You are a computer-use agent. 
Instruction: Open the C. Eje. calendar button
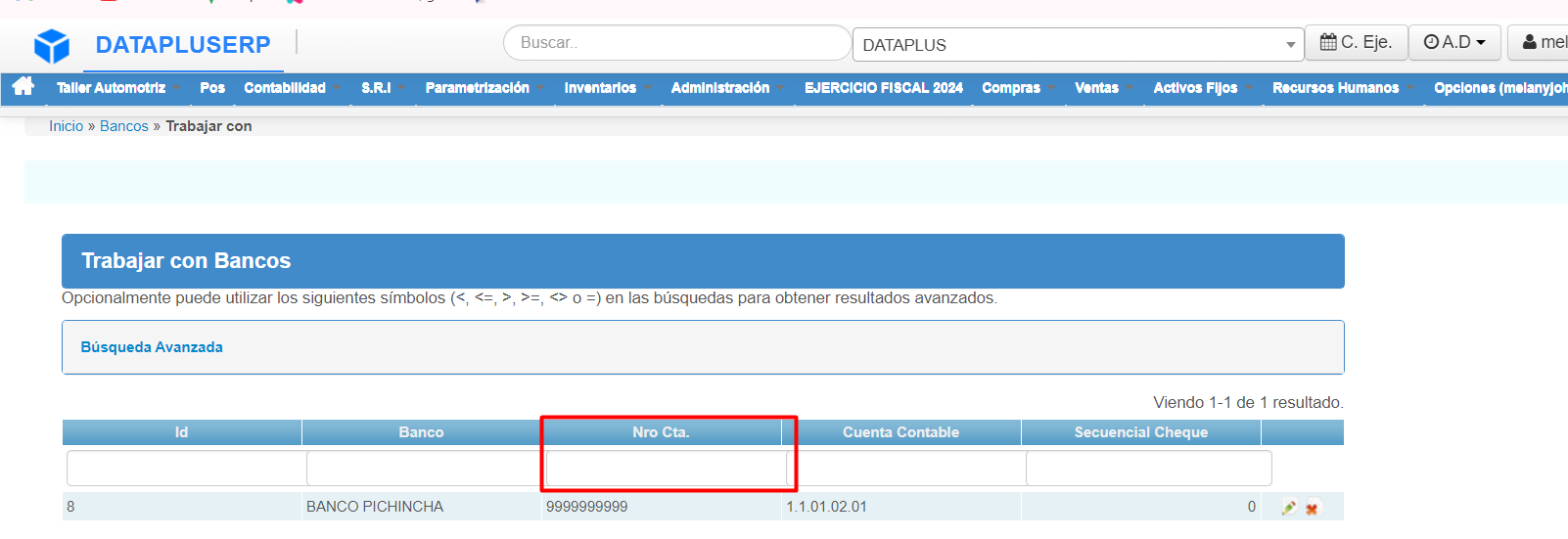pyautogui.click(x=1356, y=42)
